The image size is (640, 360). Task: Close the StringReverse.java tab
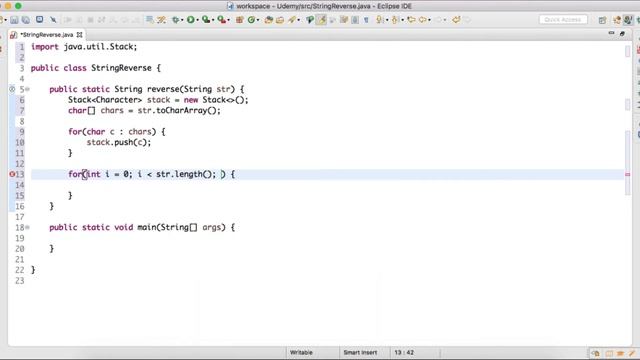point(80,35)
